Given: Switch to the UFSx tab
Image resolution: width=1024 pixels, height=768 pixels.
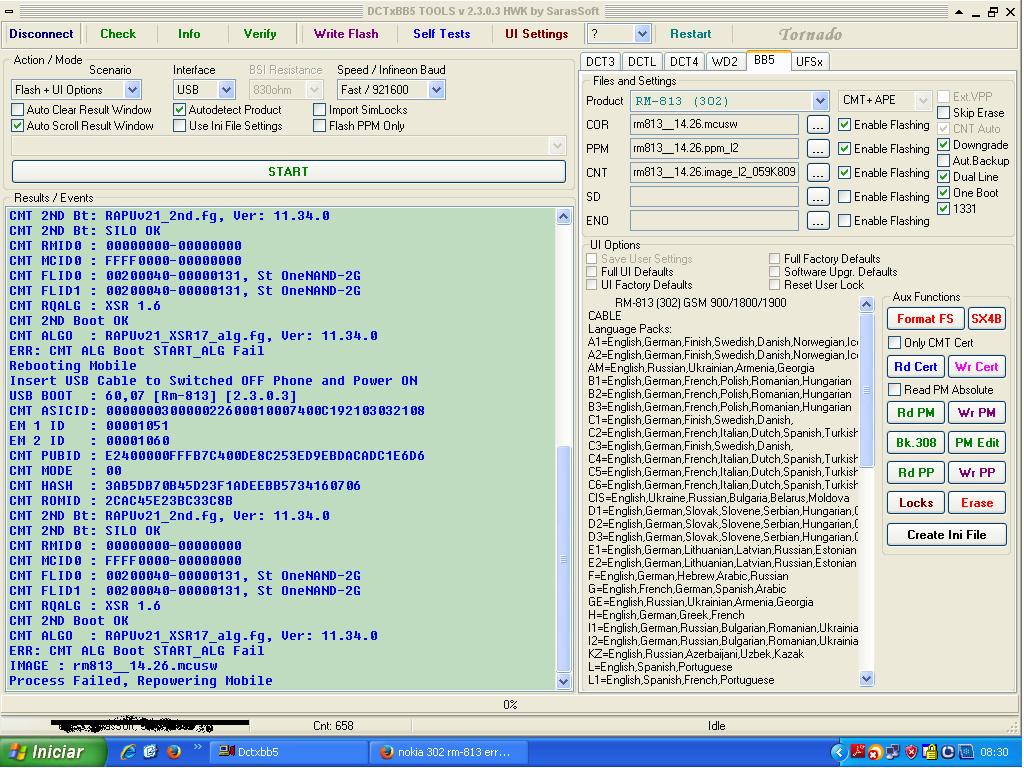Looking at the screenshot, I should pyautogui.click(x=809, y=61).
